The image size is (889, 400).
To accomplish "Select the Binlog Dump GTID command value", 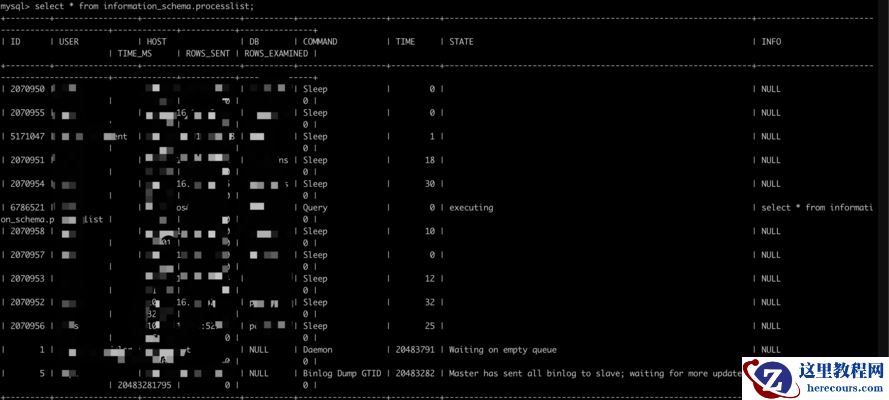I will pyautogui.click(x=342, y=373).
